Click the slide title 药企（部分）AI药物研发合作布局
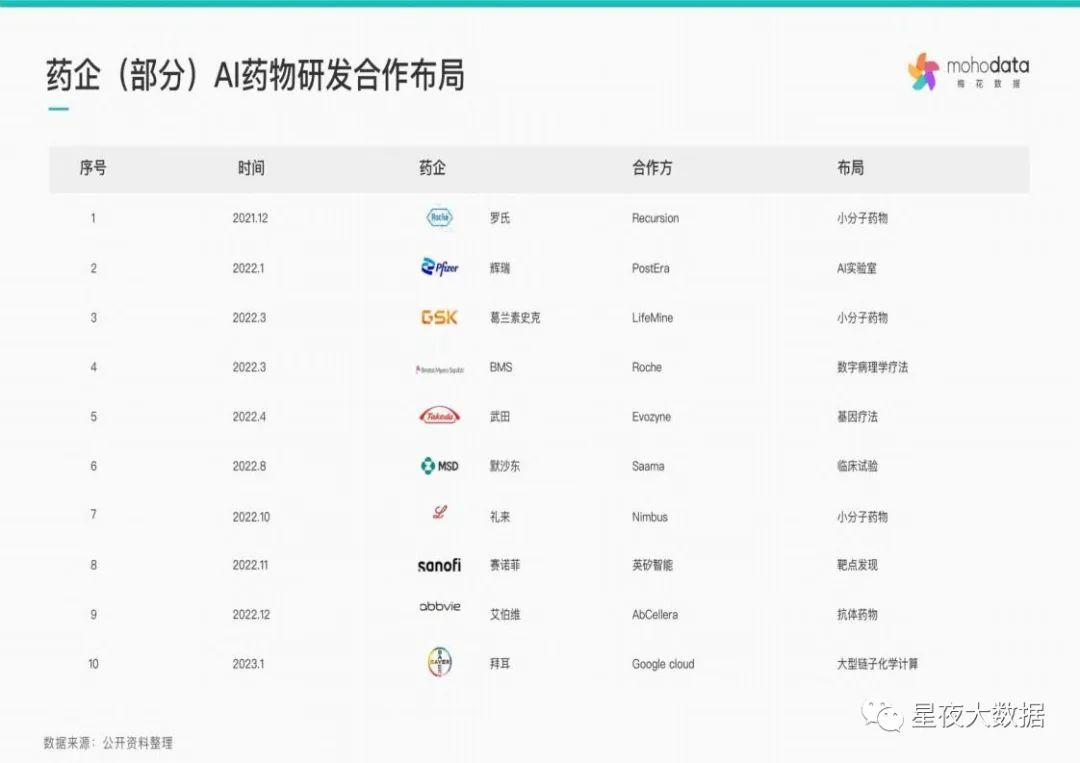The image size is (1080, 763). coord(255,74)
